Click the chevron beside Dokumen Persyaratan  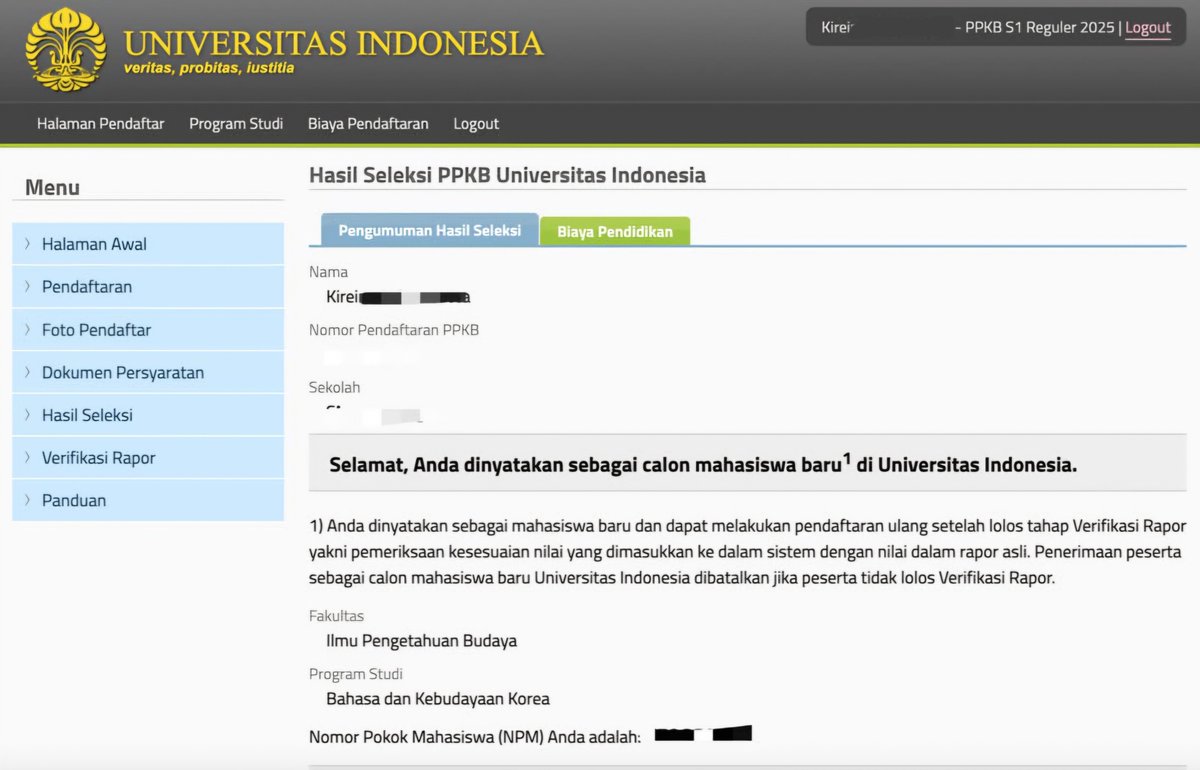[x=27, y=372]
